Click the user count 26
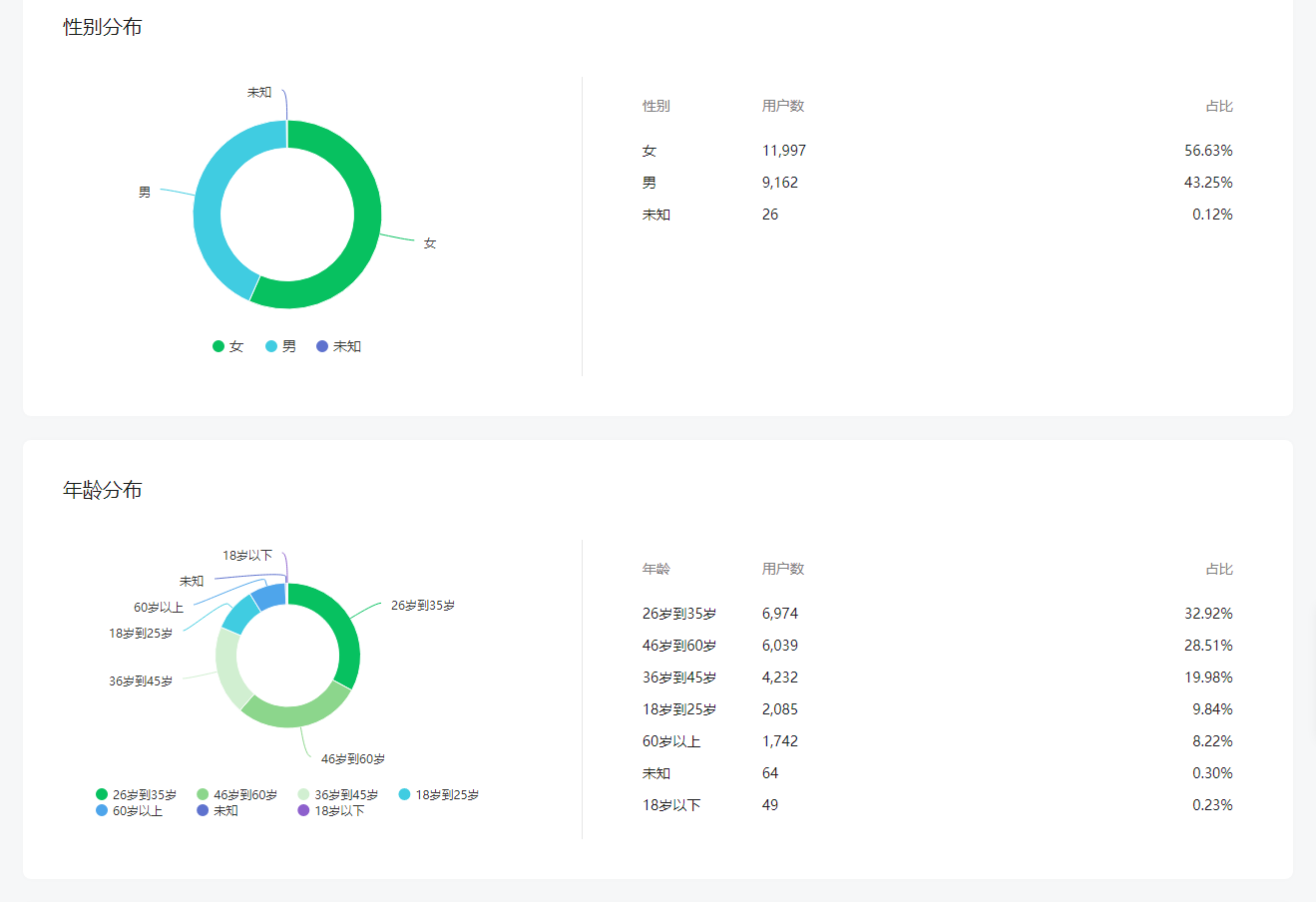Screen dimensions: 1316x902 tap(770, 215)
